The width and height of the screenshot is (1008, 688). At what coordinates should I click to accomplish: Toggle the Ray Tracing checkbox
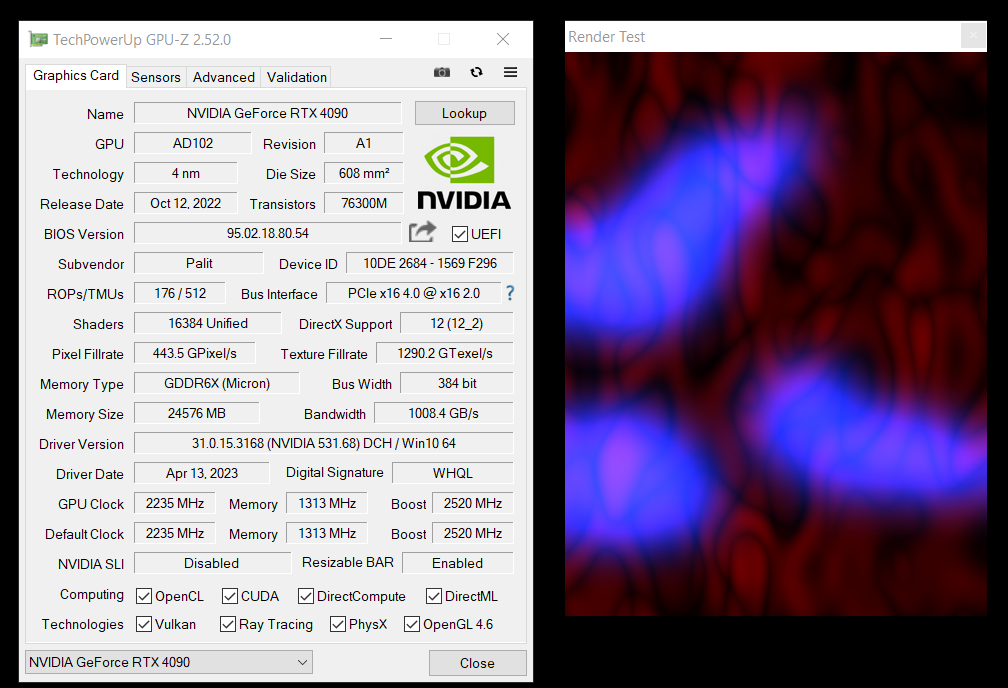228,624
